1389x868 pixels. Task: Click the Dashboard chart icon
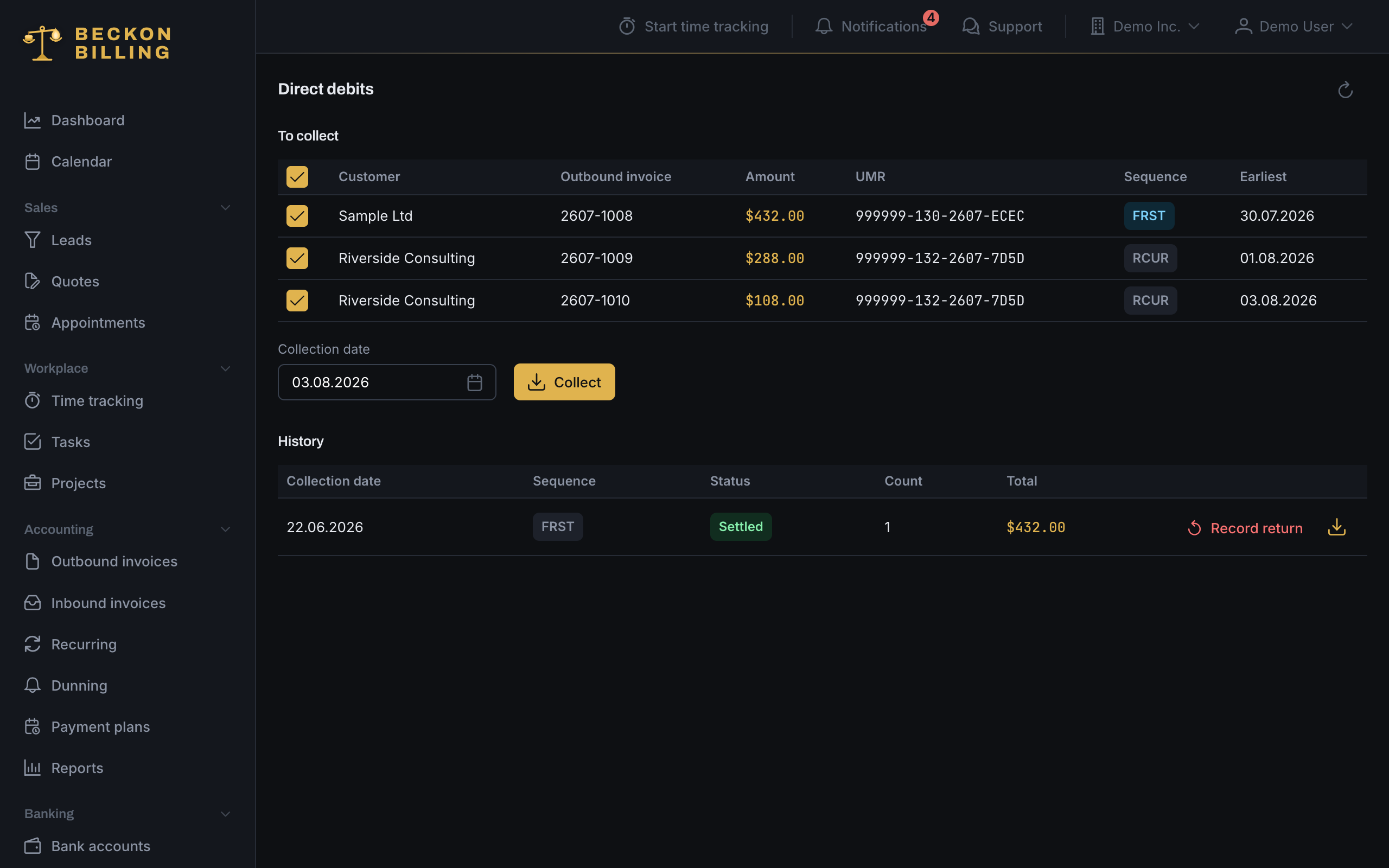click(x=33, y=120)
